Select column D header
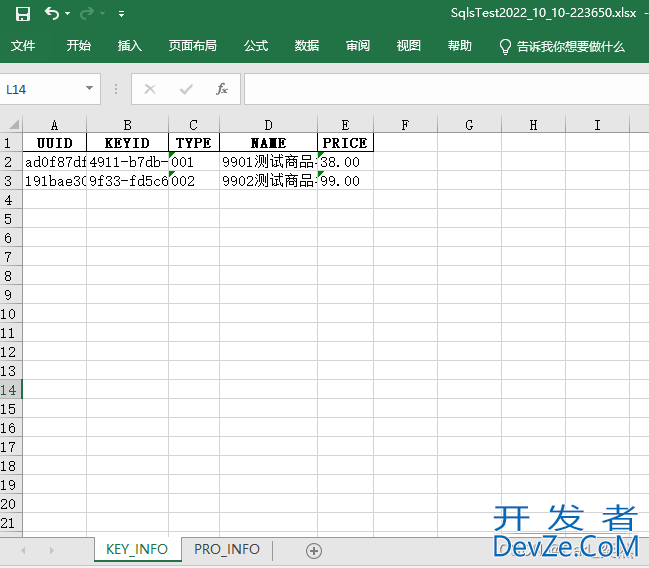Viewport: 649px width, 568px height. tap(268, 125)
